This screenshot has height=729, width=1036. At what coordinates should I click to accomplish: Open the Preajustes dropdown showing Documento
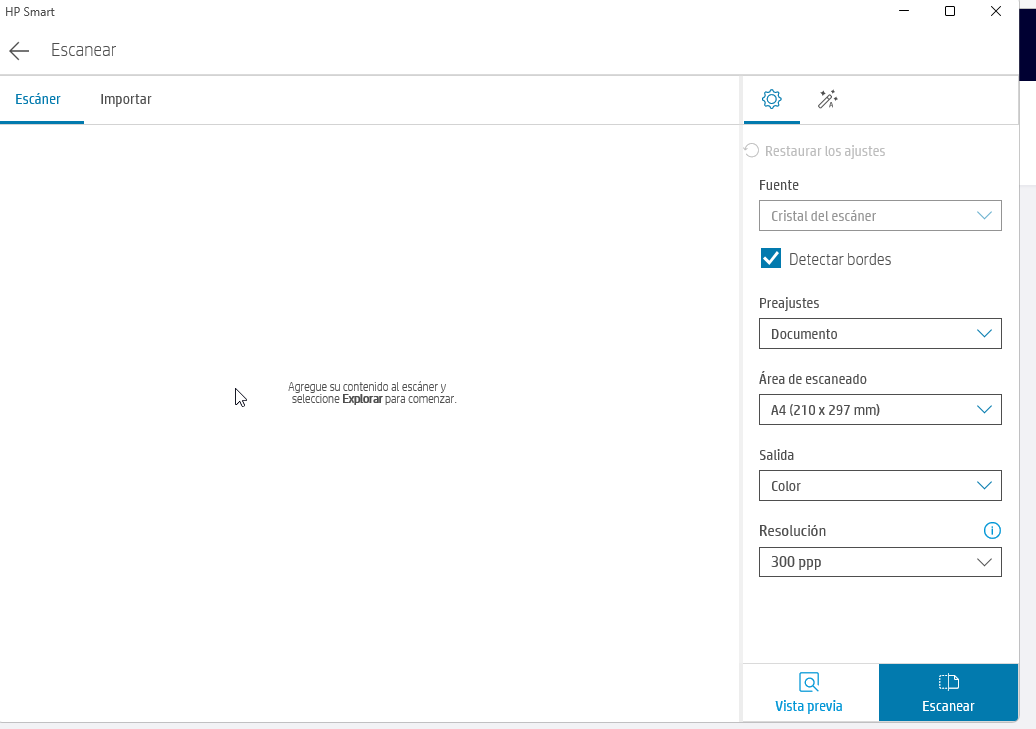(880, 334)
